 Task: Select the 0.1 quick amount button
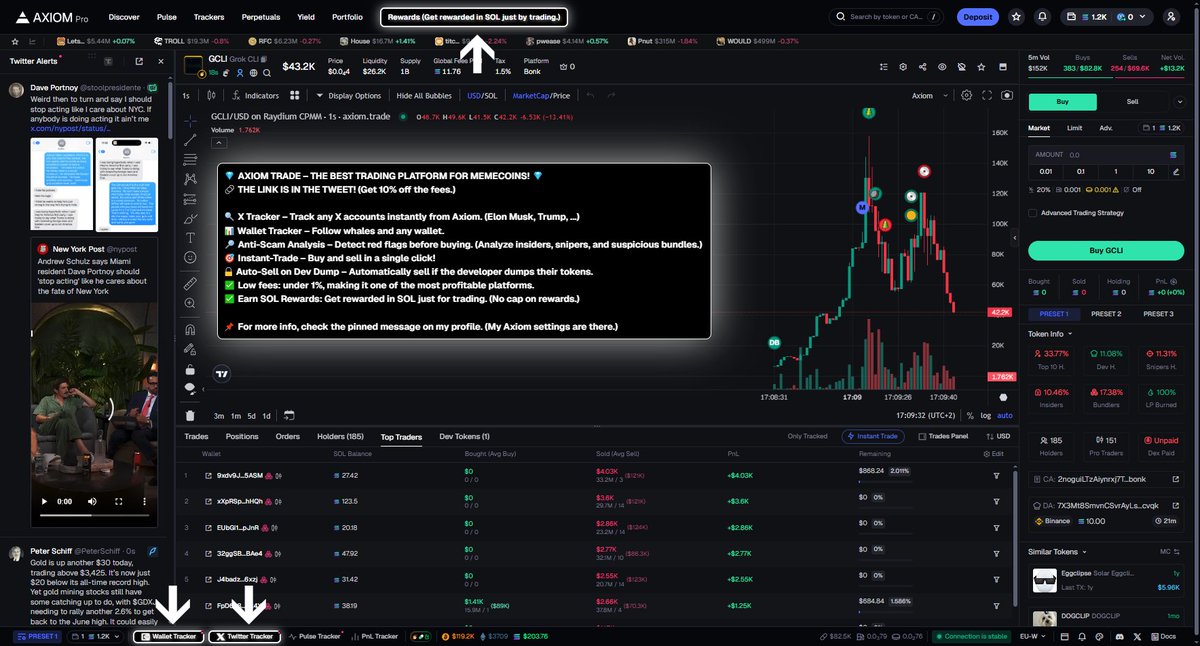1080,171
